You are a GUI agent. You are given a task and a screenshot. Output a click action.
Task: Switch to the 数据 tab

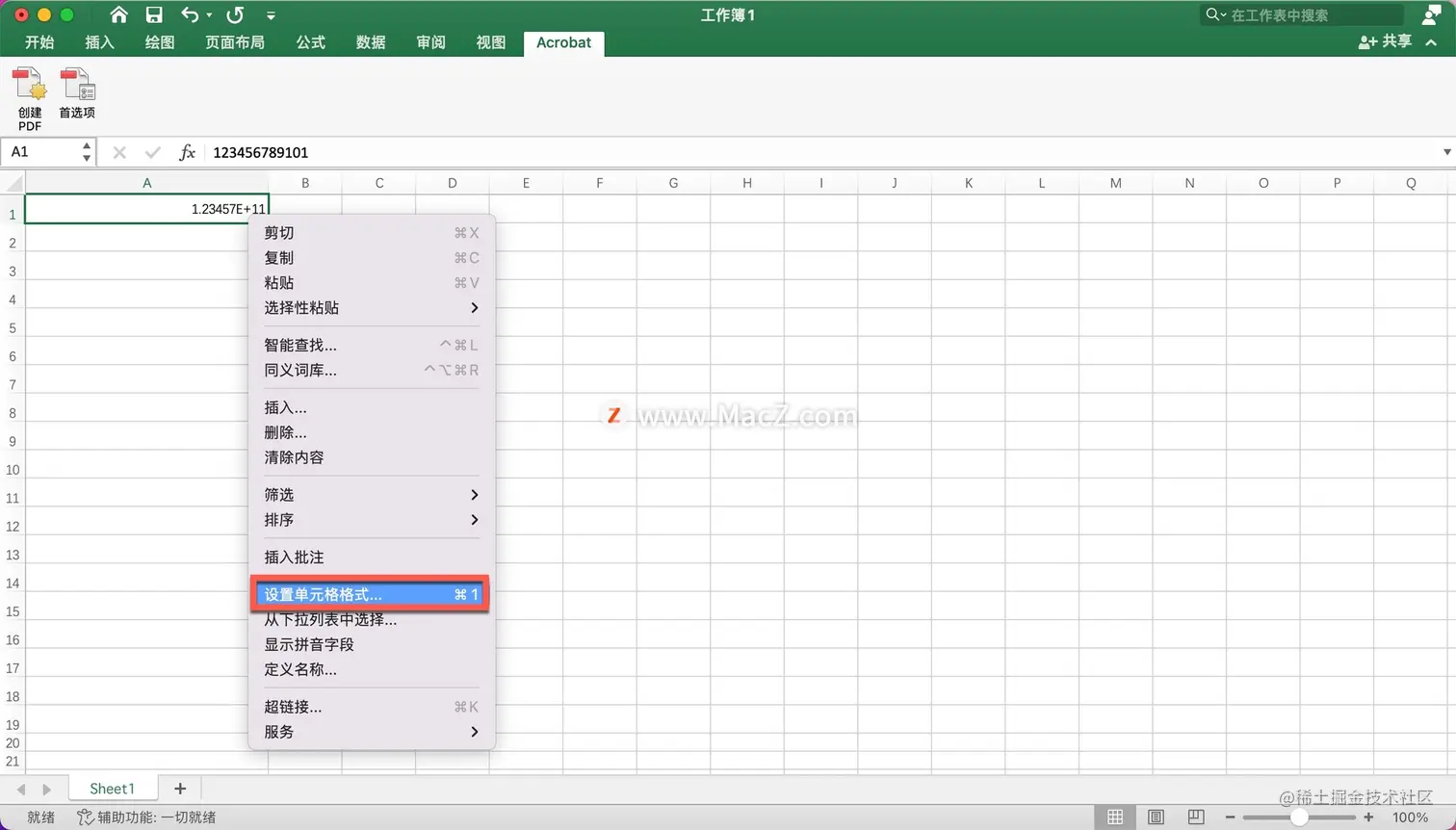[371, 42]
